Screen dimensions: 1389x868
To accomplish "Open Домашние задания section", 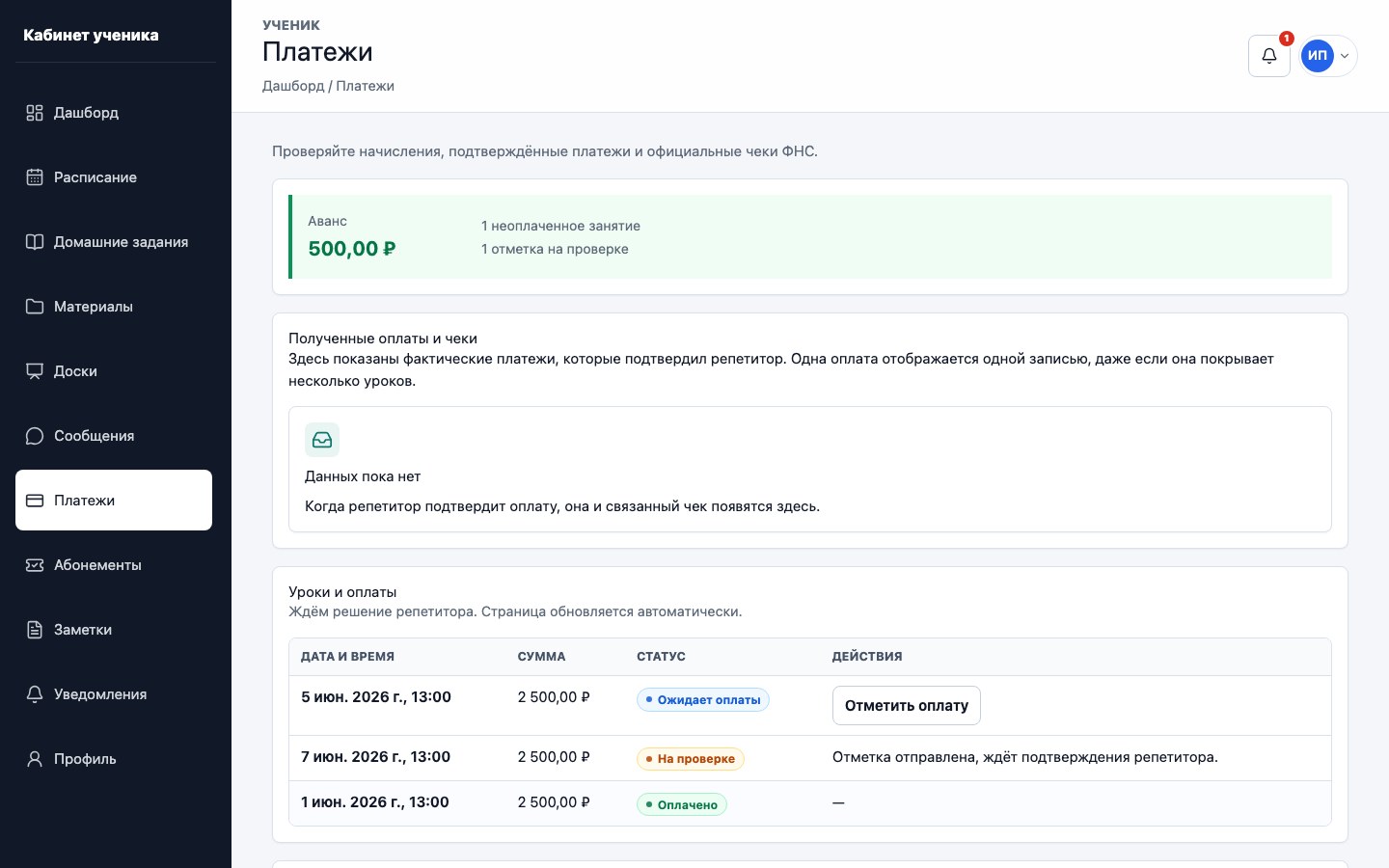I will [x=114, y=242].
